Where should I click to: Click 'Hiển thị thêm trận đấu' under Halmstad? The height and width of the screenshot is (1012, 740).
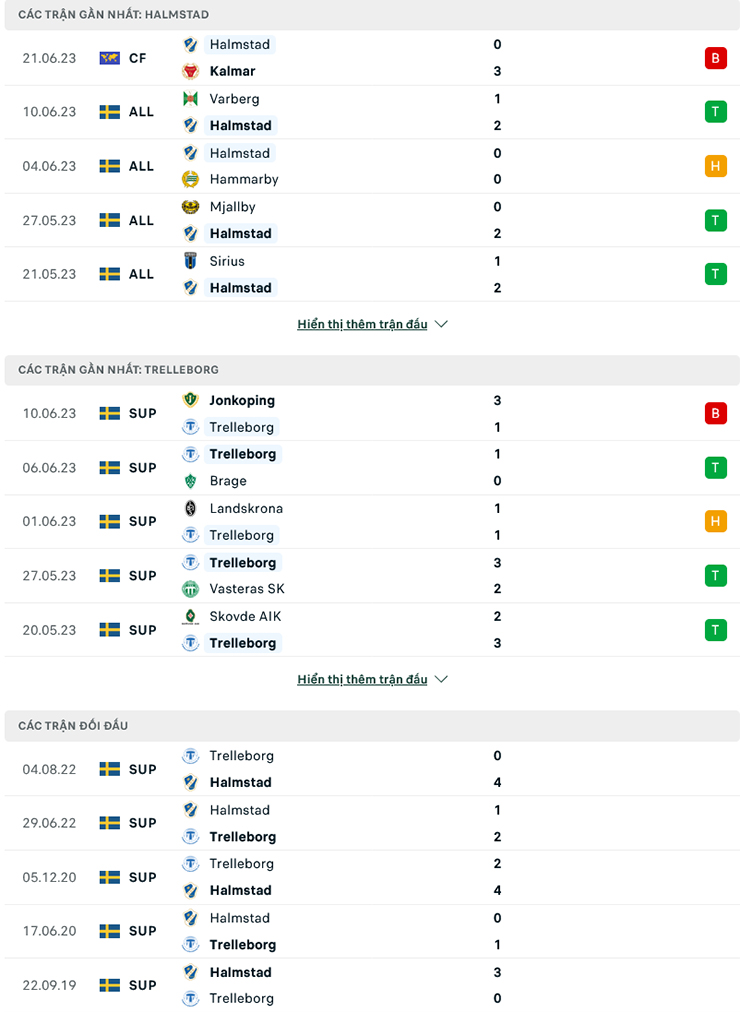(x=362, y=323)
